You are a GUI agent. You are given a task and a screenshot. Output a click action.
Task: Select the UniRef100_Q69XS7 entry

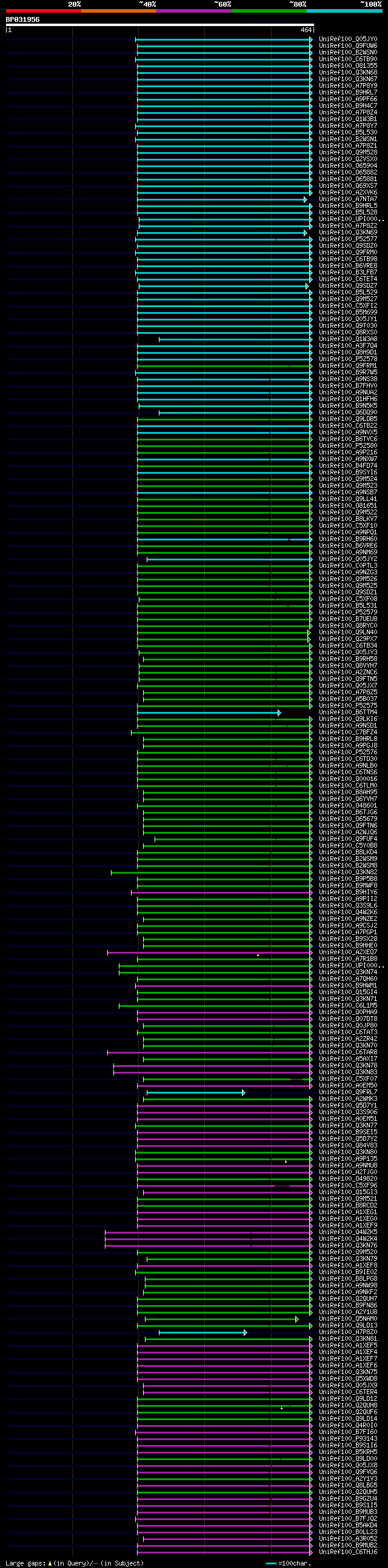pyautogui.click(x=348, y=185)
